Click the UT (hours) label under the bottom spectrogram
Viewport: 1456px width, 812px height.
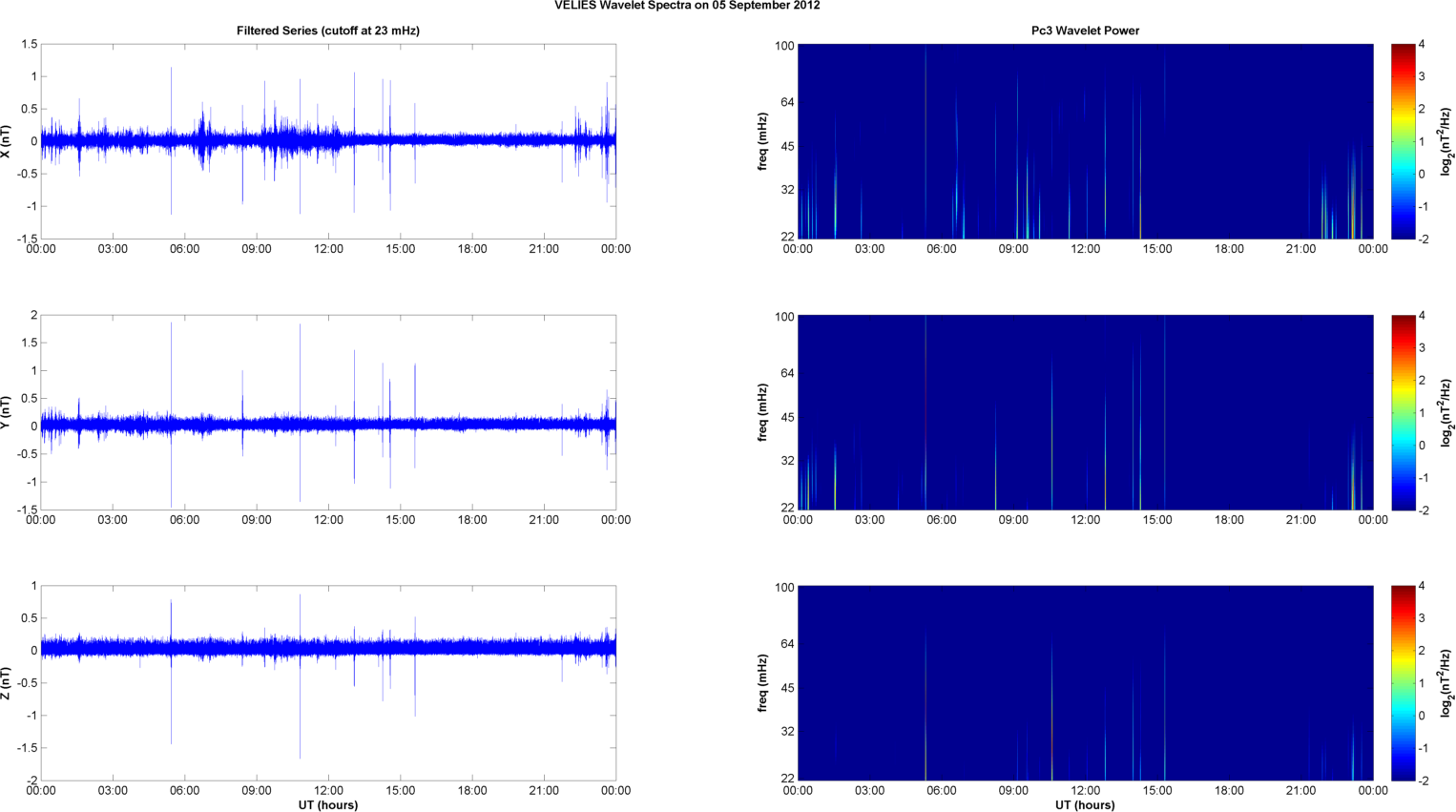point(1085,805)
